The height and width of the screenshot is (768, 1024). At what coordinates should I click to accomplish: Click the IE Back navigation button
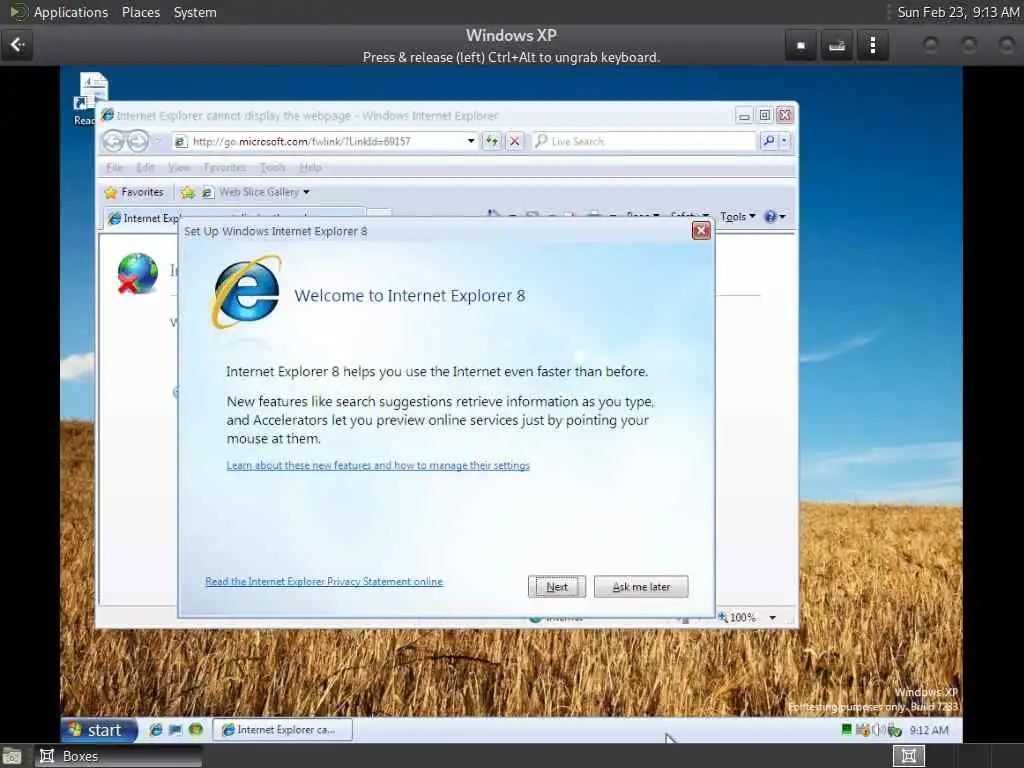coord(114,140)
